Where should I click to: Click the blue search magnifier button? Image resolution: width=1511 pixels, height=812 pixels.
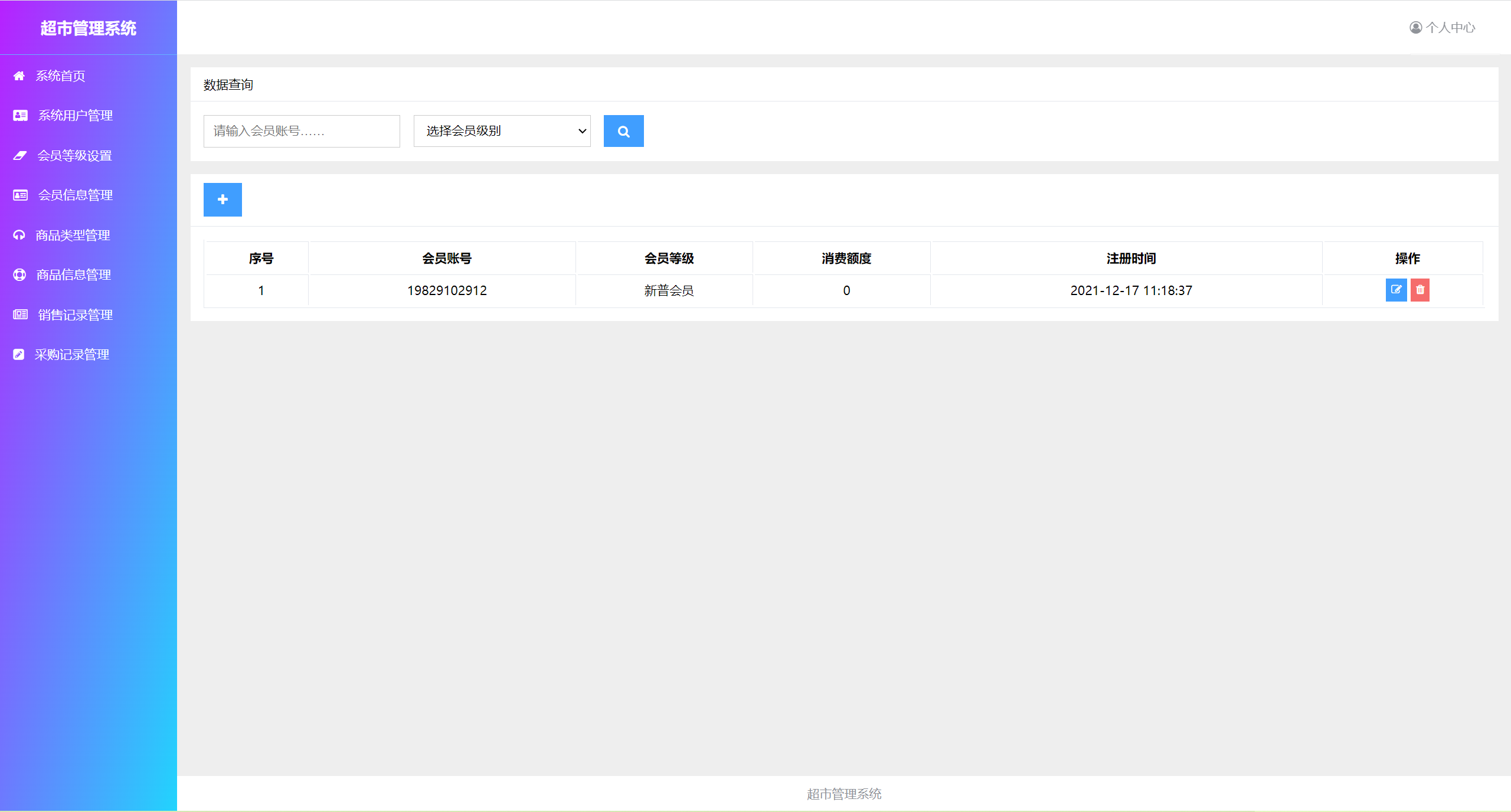point(623,131)
